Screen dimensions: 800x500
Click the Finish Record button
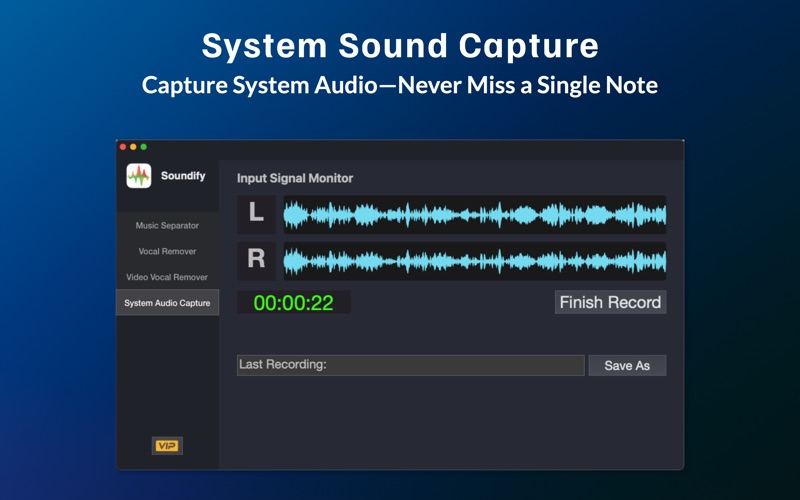pyautogui.click(x=610, y=302)
